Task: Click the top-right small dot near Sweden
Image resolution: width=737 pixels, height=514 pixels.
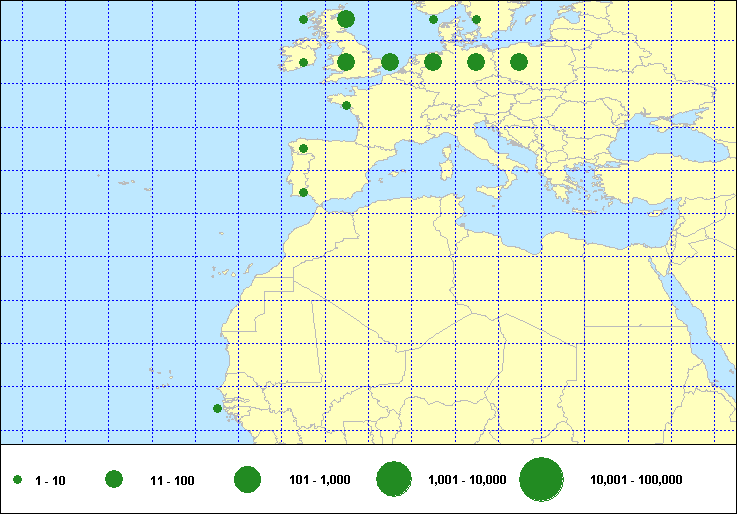Action: coord(476,19)
